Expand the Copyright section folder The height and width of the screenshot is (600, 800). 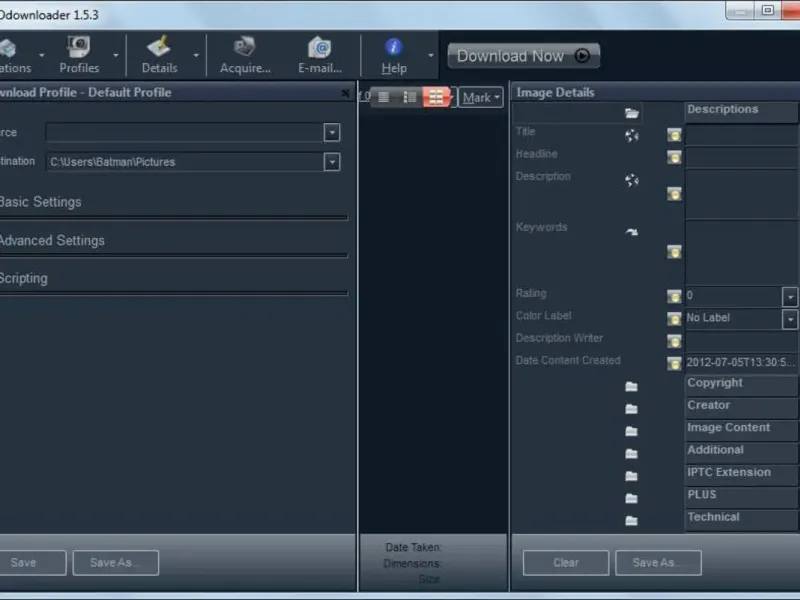[x=632, y=386]
